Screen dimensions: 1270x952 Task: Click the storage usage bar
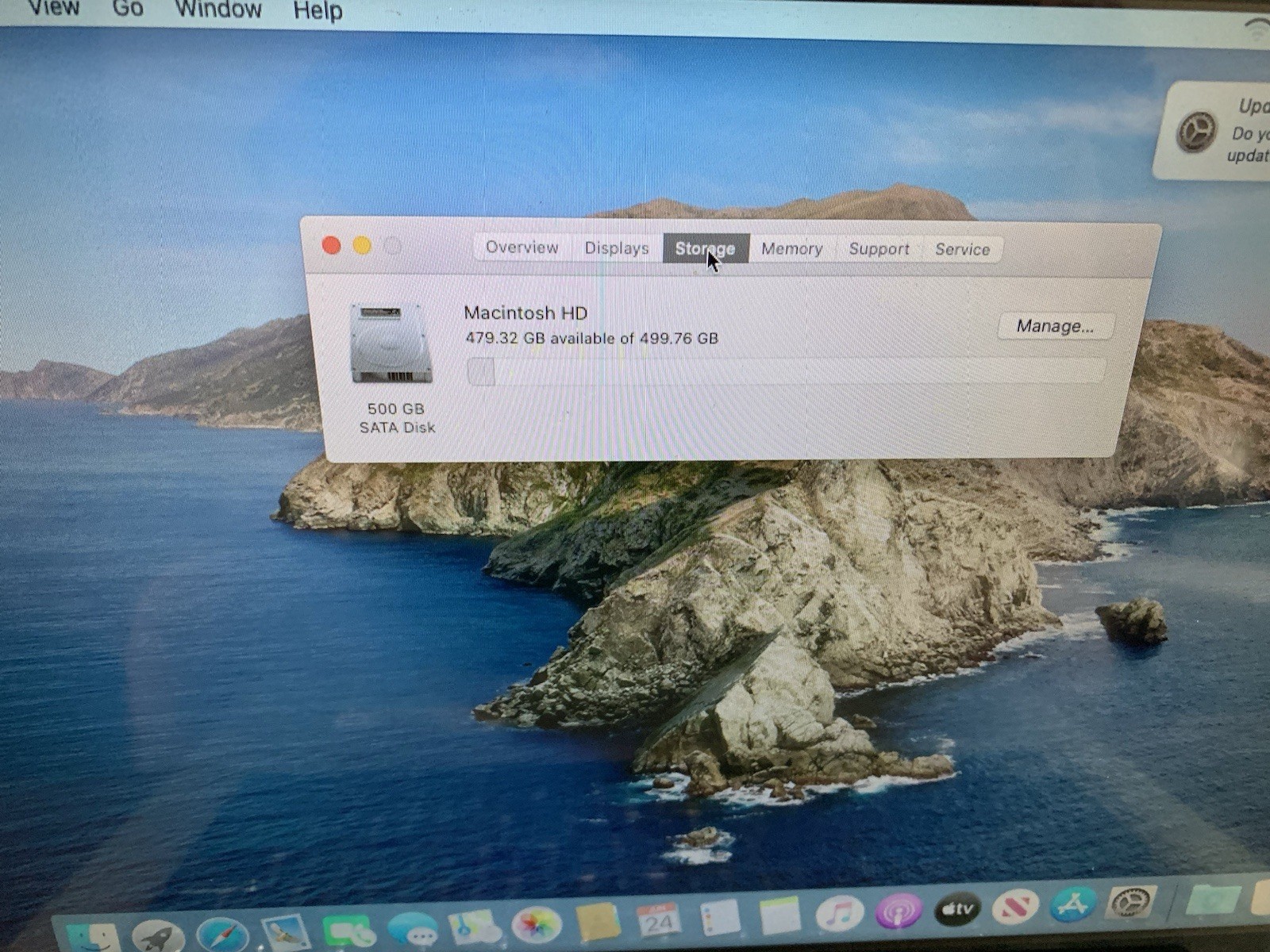coord(786,371)
